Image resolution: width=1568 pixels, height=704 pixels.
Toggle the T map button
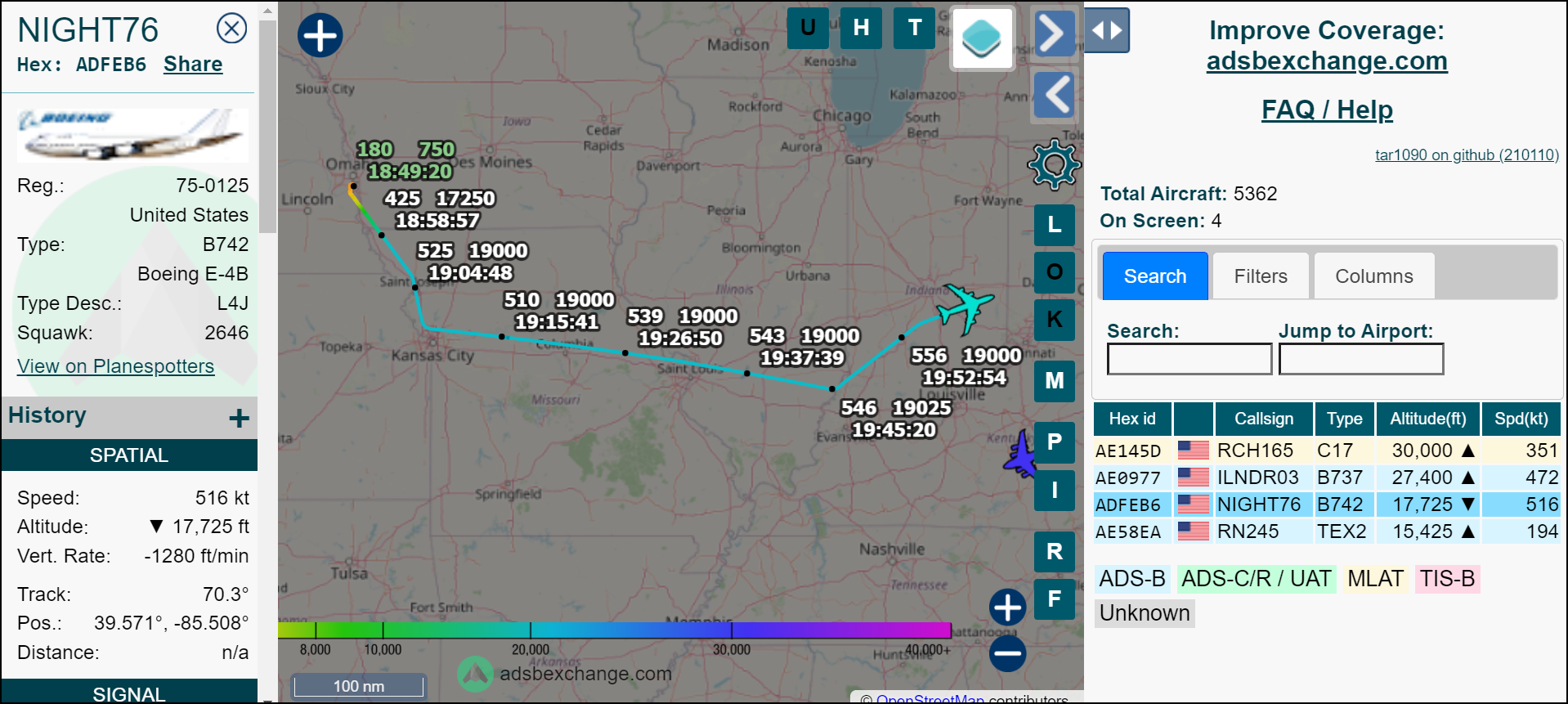point(915,29)
